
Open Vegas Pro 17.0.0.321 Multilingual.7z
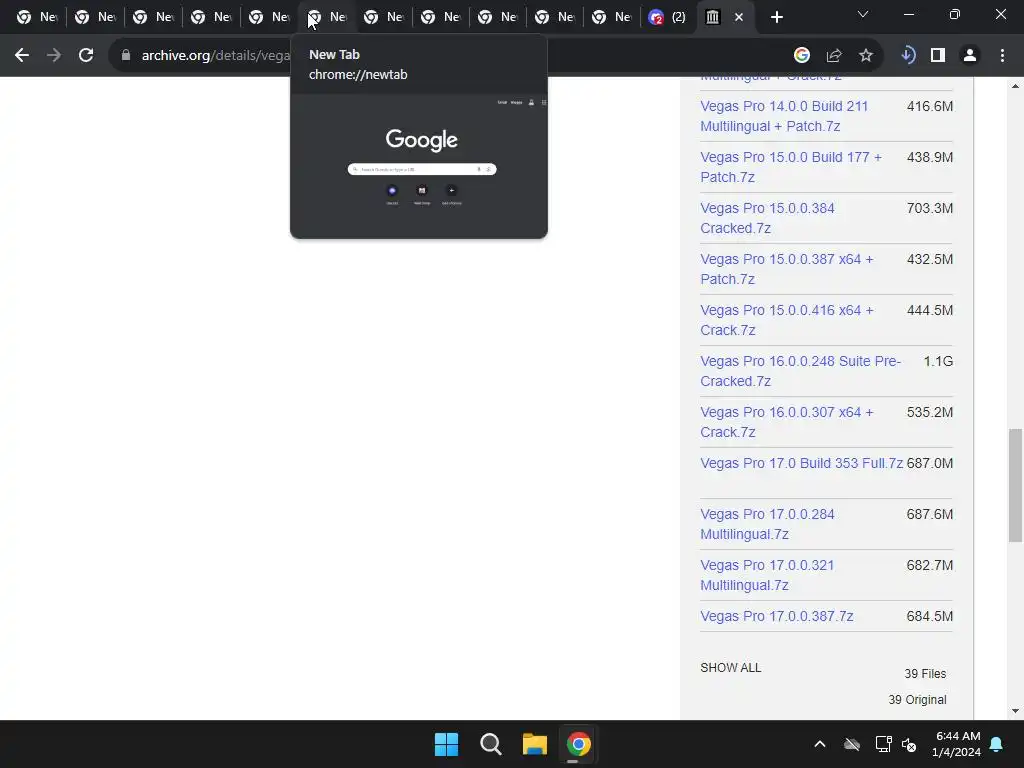767,575
